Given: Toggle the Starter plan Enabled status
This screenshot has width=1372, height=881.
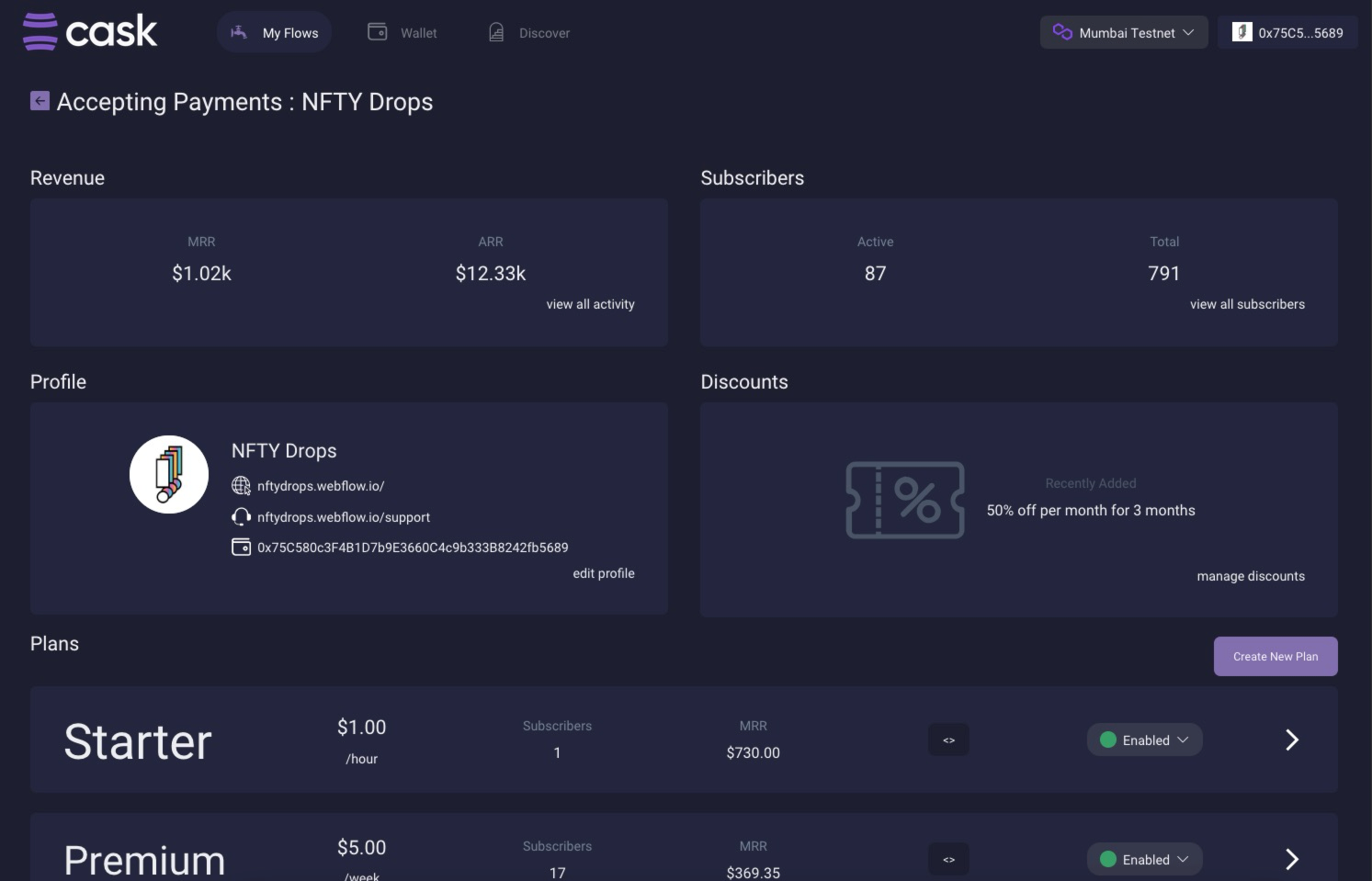Looking at the screenshot, I should (1145, 740).
